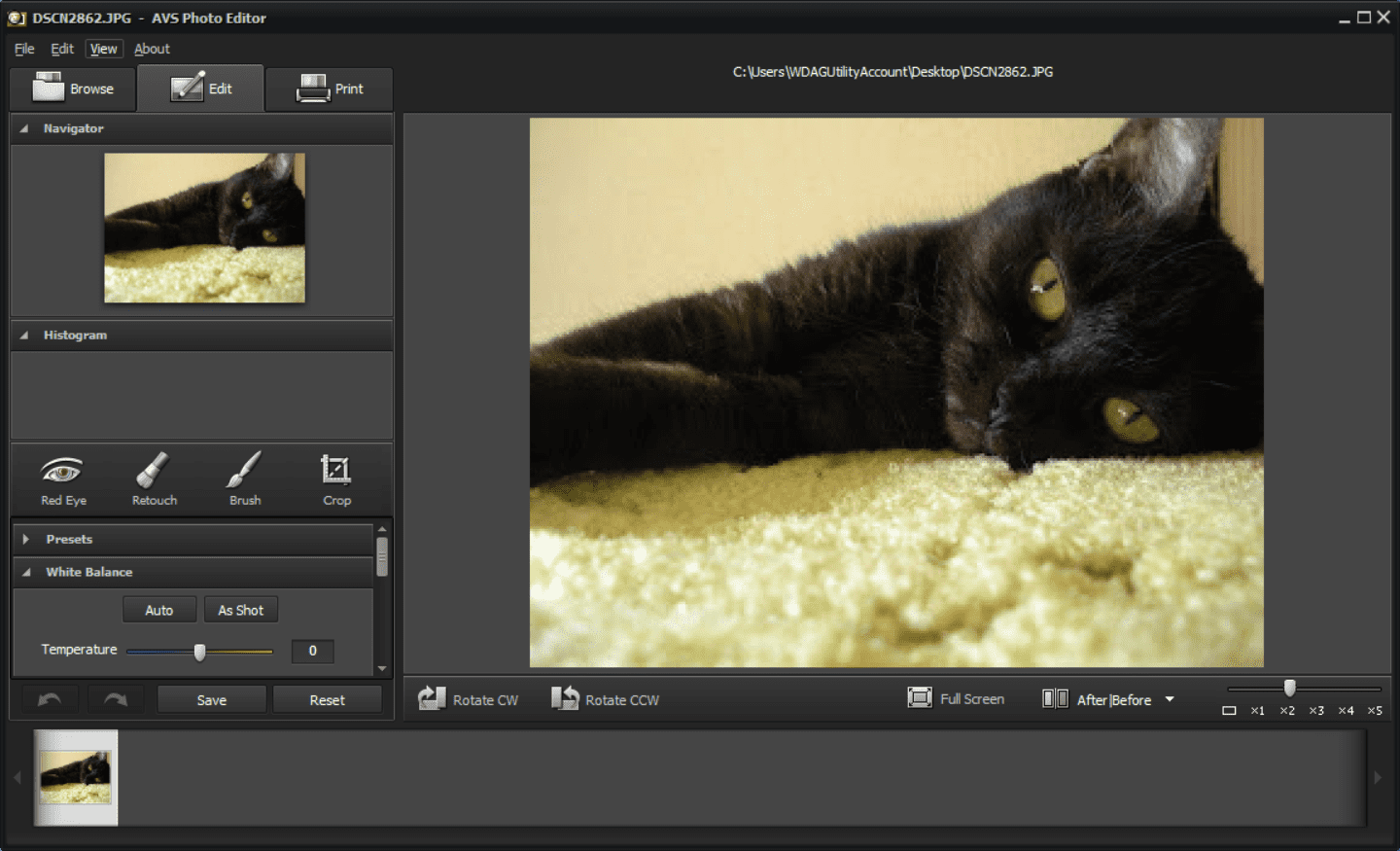Select the Red Eye removal tool
This screenshot has width=1400, height=851.
(x=63, y=480)
